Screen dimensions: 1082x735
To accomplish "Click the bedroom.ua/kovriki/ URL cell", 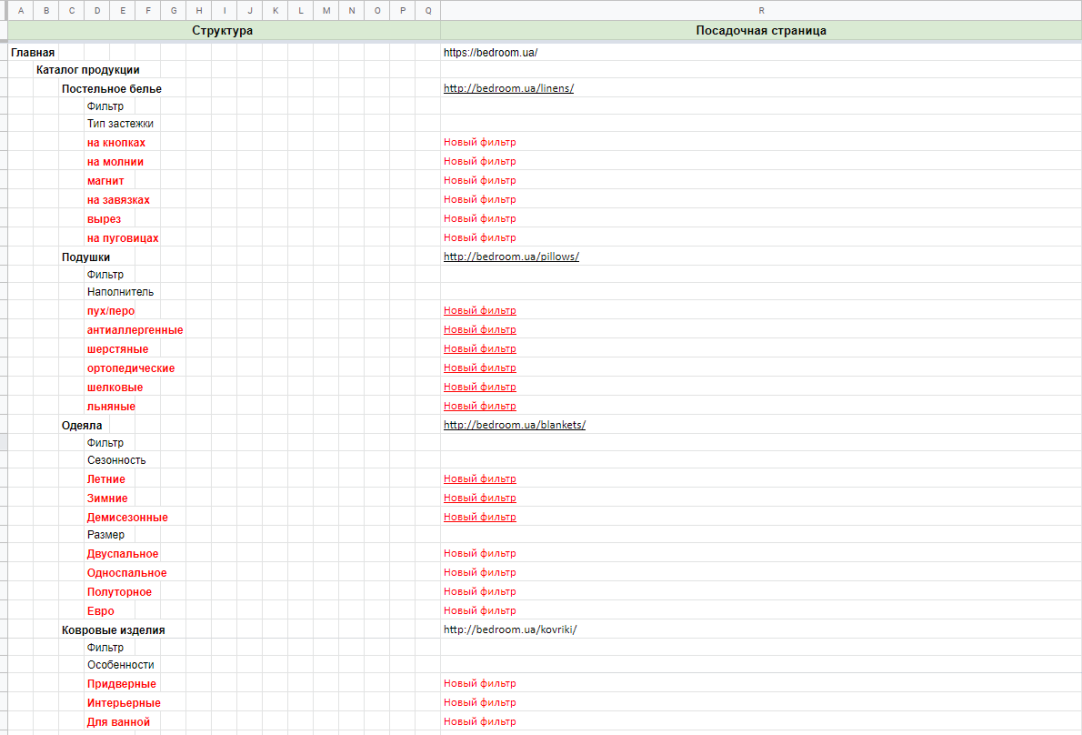I will [x=510, y=629].
